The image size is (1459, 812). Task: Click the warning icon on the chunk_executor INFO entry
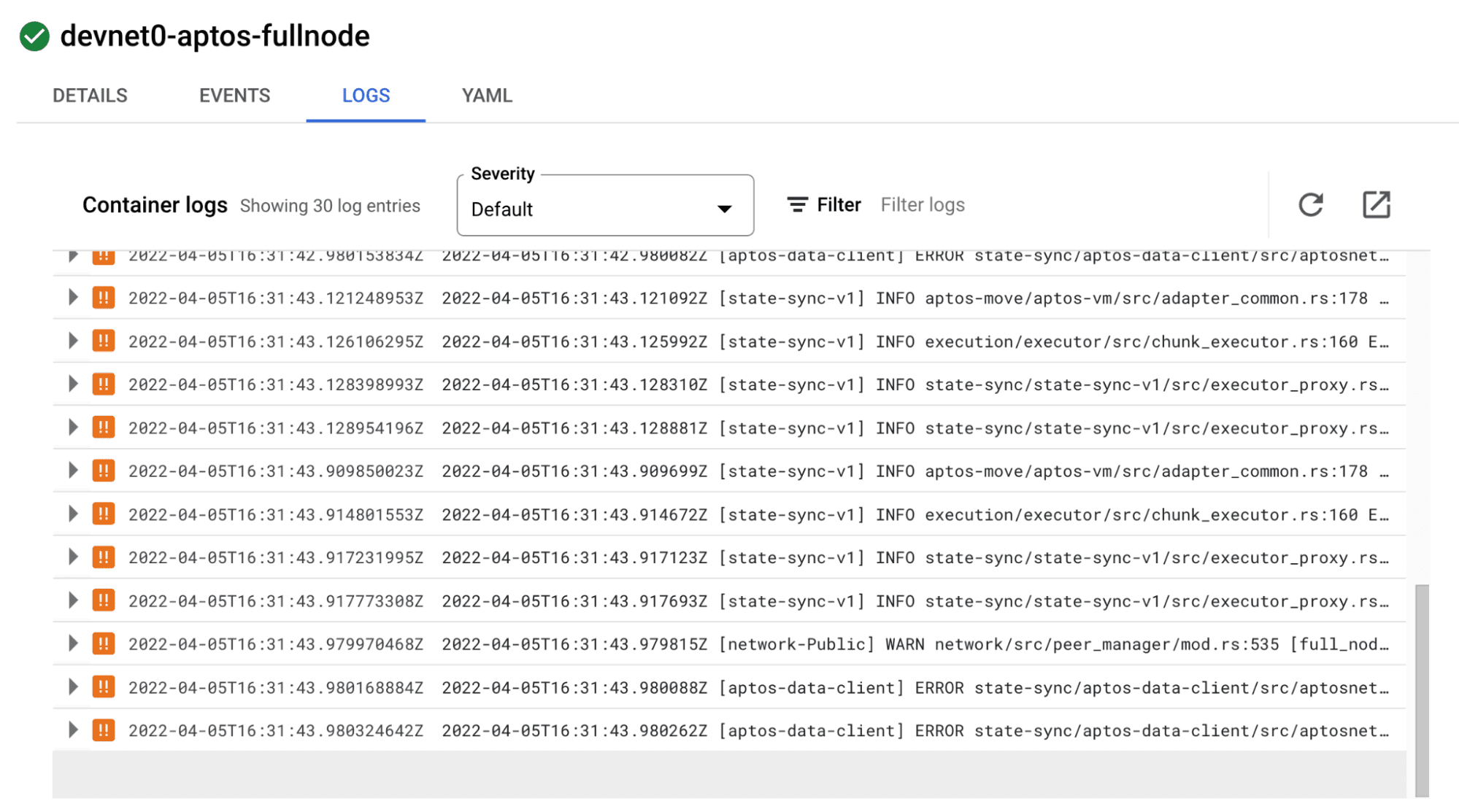(104, 340)
